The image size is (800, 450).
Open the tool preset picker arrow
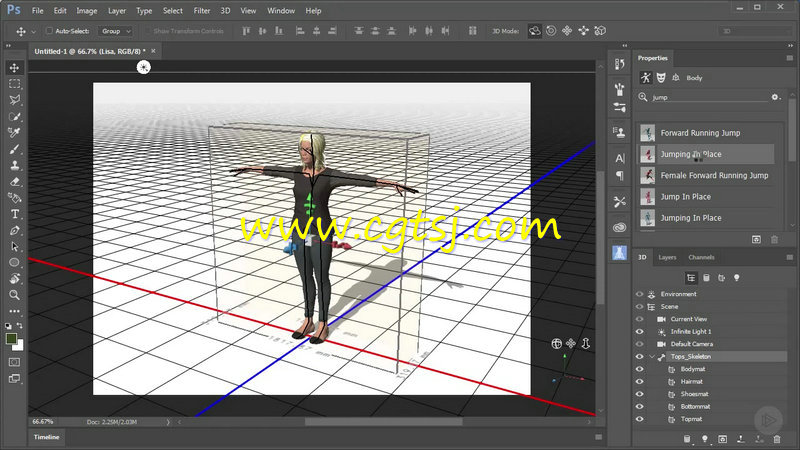pyautogui.click(x=34, y=32)
